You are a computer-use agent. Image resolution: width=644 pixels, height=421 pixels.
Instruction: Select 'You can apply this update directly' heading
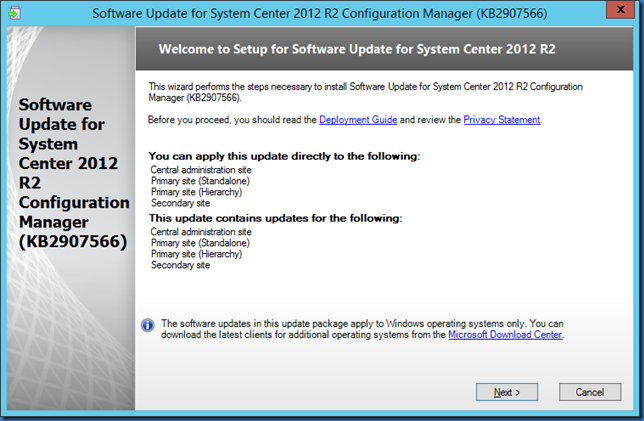pyautogui.click(x=284, y=156)
